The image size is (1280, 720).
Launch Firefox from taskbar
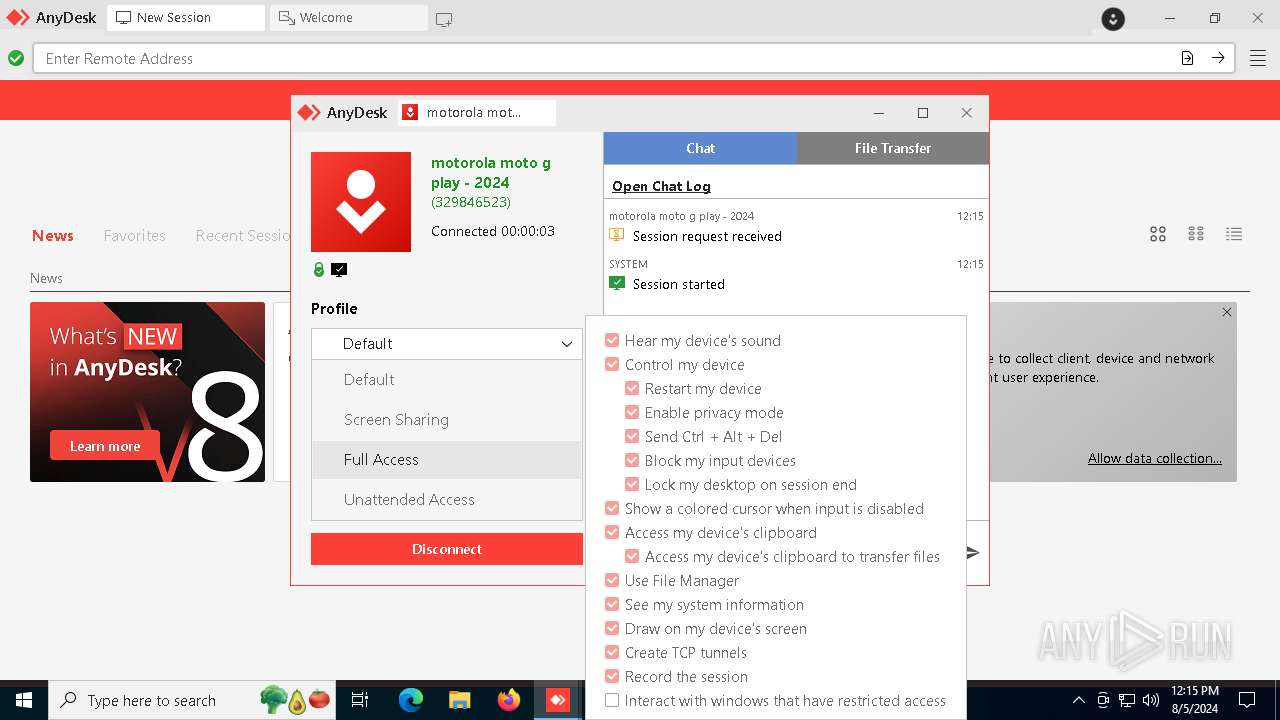click(x=509, y=700)
